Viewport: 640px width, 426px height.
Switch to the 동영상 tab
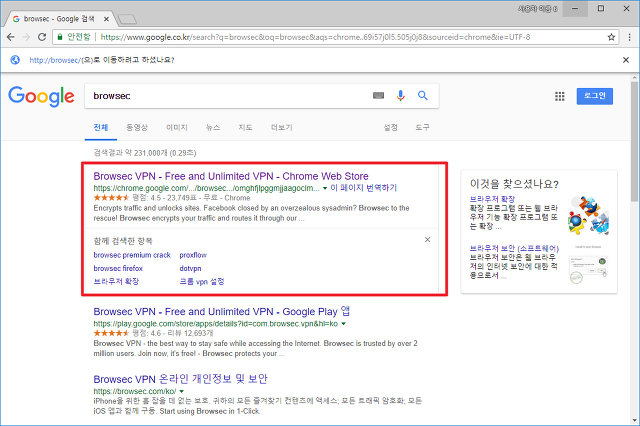(x=137, y=127)
